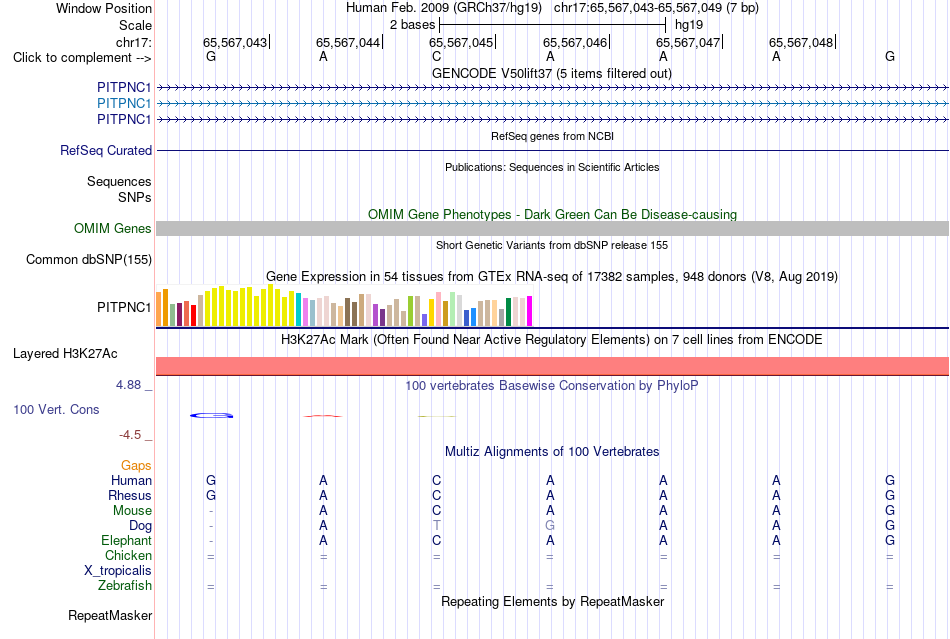This screenshot has width=950, height=639.
Task: Click the Sequences track label
Action: coord(119,181)
